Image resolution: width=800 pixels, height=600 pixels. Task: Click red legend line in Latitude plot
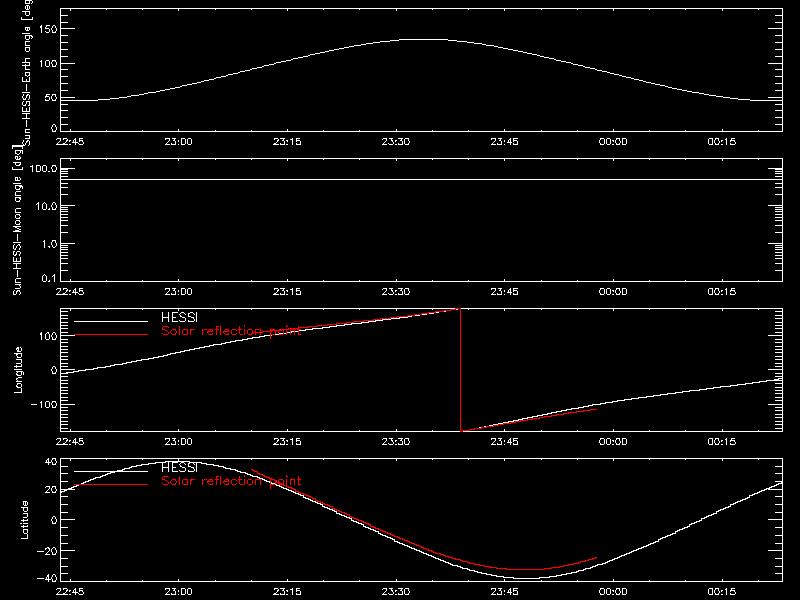[111, 485]
